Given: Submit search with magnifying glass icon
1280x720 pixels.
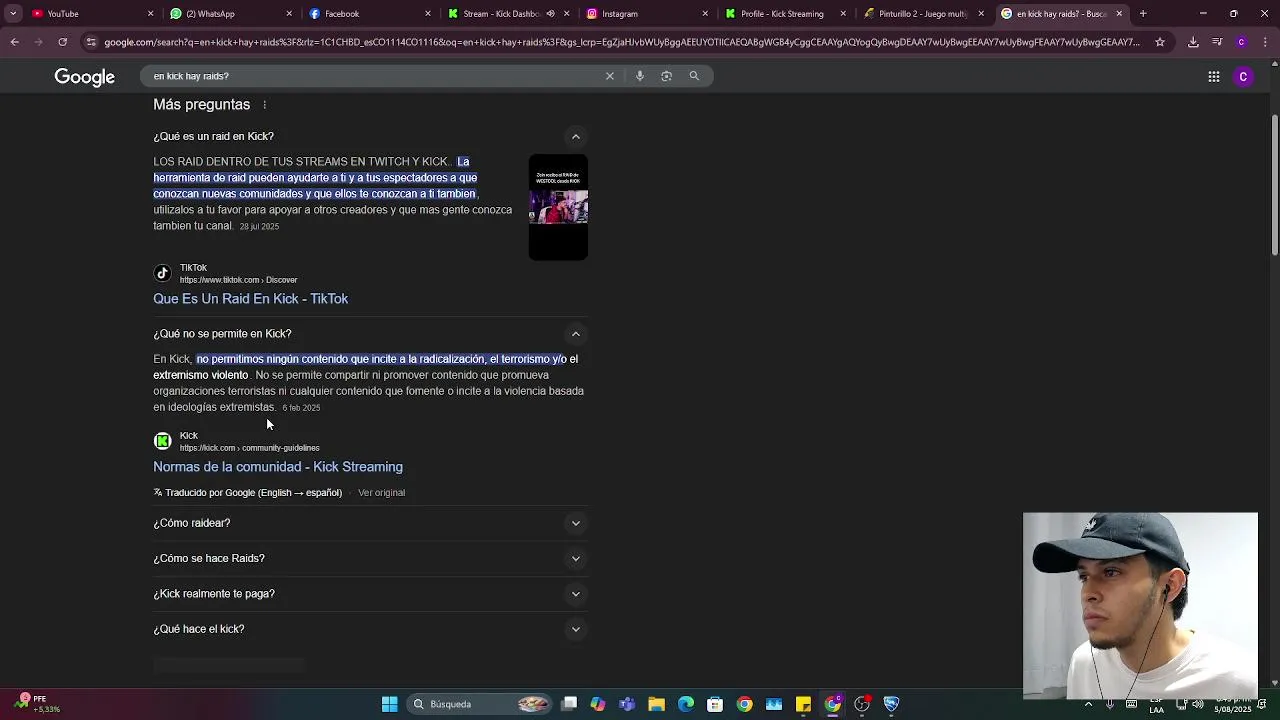Looking at the screenshot, I should pyautogui.click(x=694, y=76).
